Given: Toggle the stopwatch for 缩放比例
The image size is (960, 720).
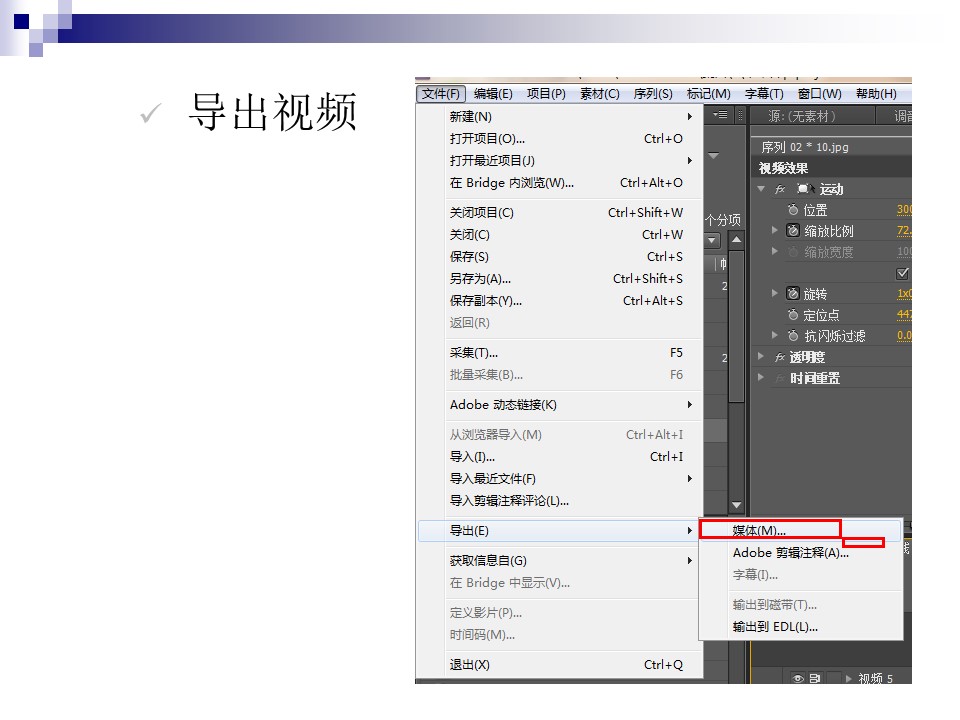Looking at the screenshot, I should [793, 231].
